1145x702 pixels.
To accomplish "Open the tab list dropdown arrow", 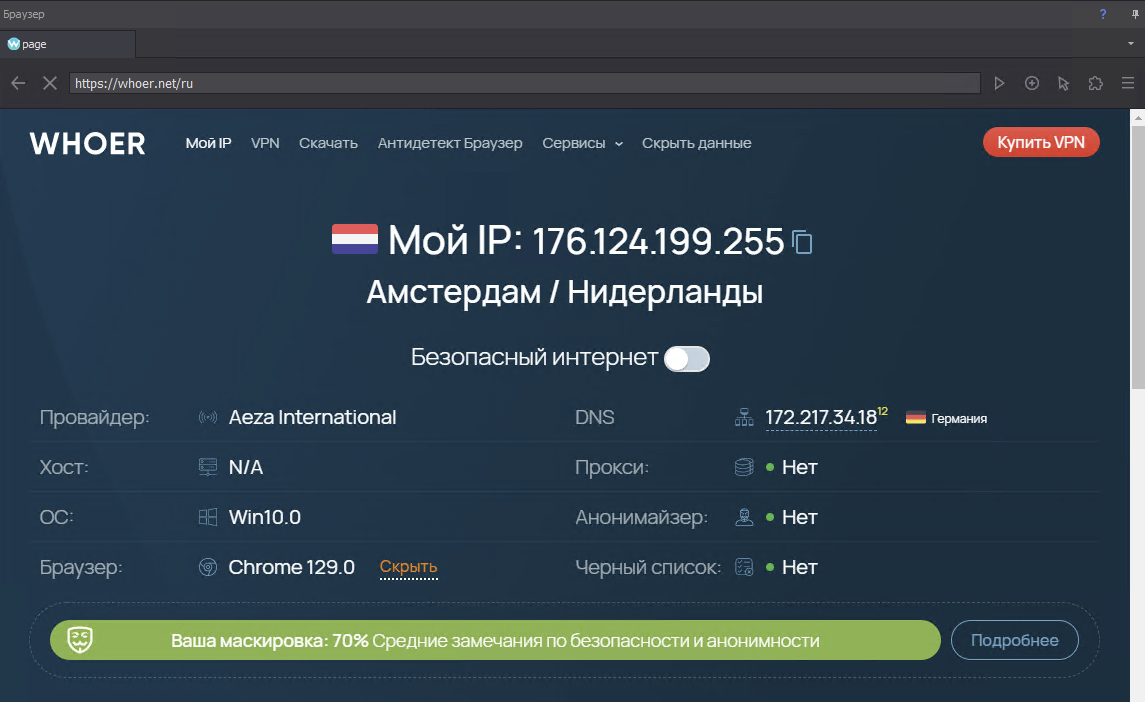I will (1130, 44).
